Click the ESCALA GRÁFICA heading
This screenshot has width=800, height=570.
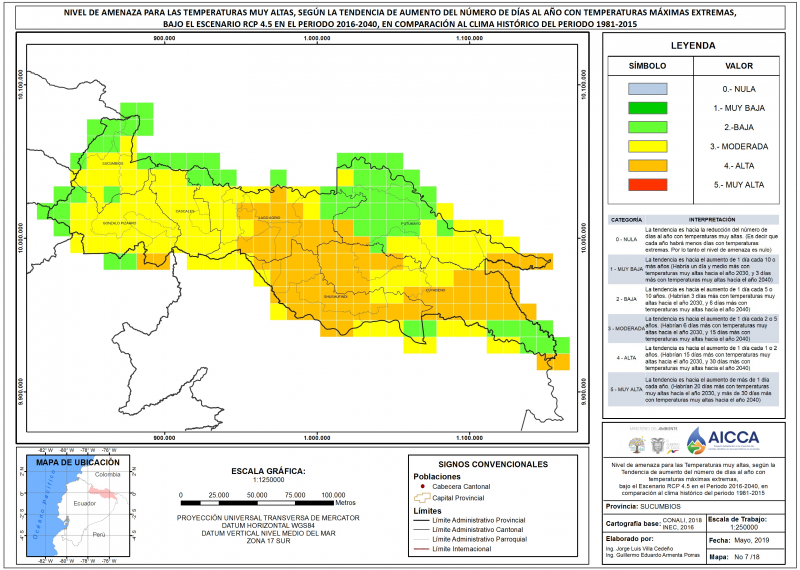[x=268, y=471]
